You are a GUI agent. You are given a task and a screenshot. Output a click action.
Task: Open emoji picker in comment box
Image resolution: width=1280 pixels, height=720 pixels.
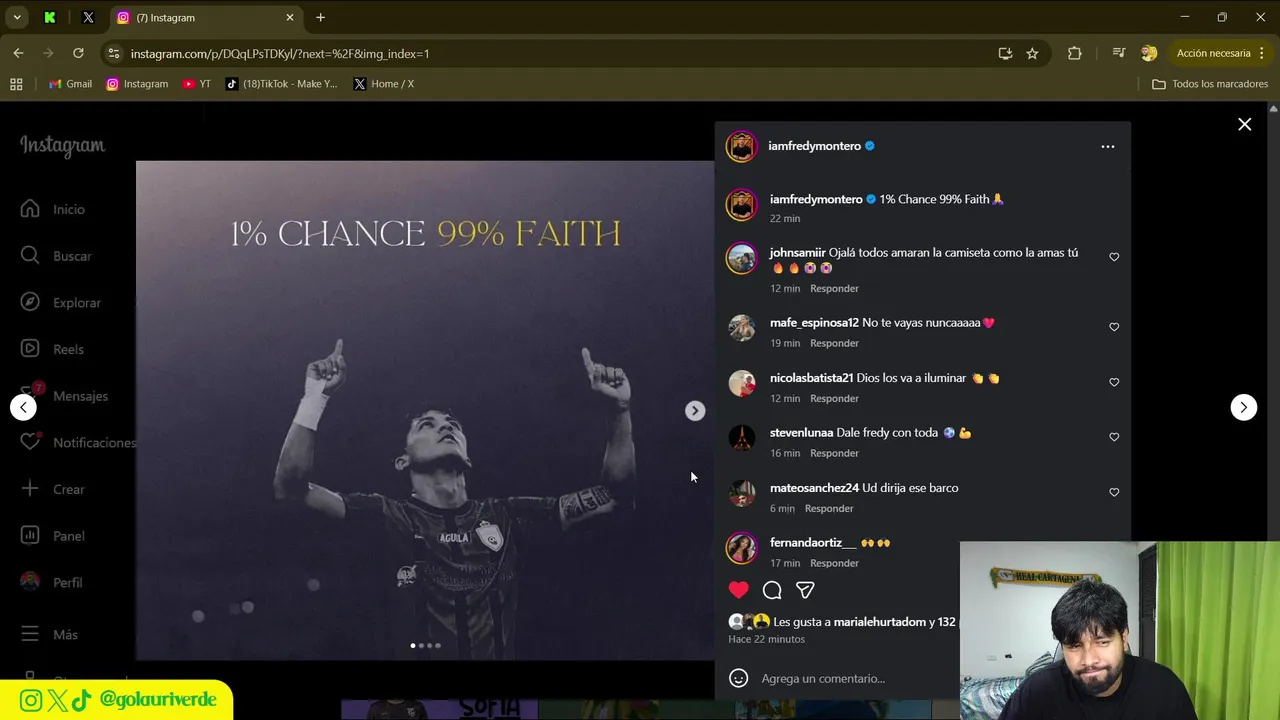click(x=738, y=678)
